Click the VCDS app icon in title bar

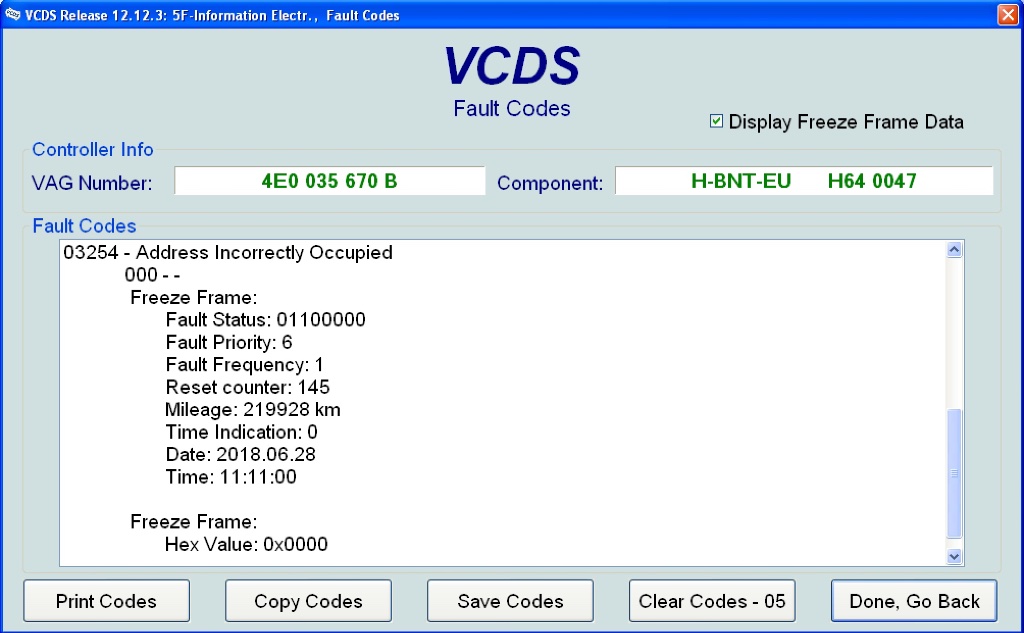click(11, 15)
